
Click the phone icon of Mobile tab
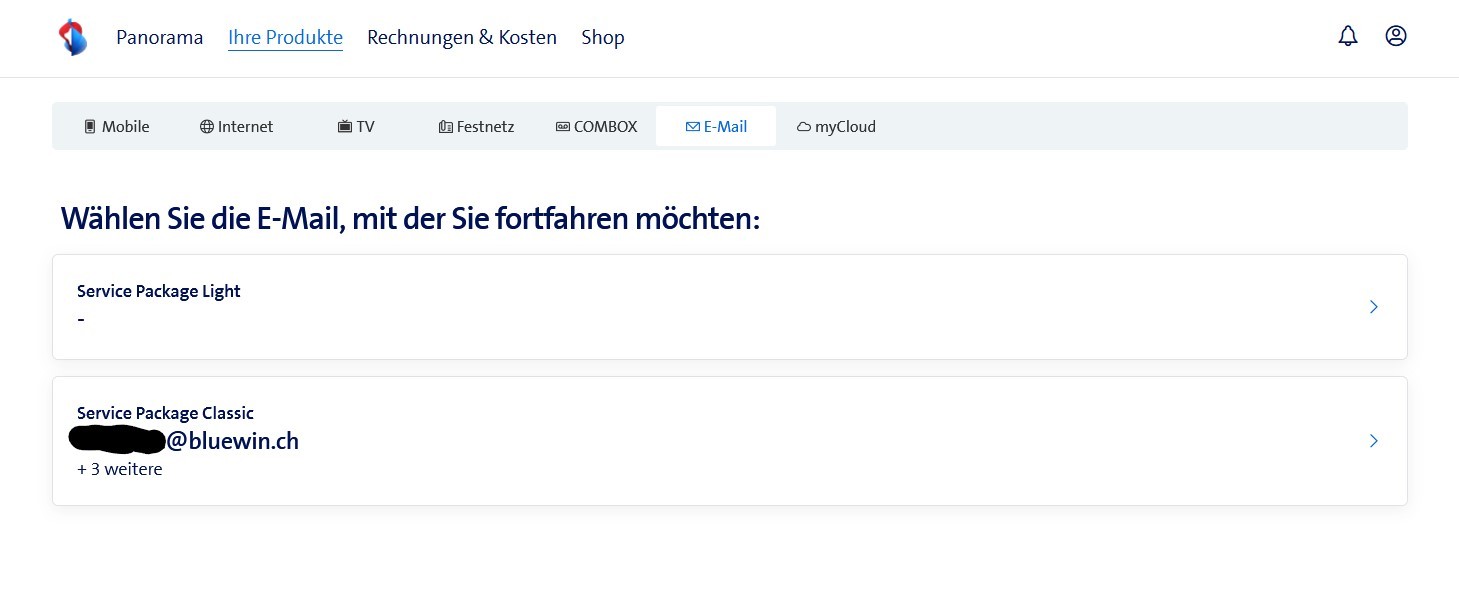[90, 127]
